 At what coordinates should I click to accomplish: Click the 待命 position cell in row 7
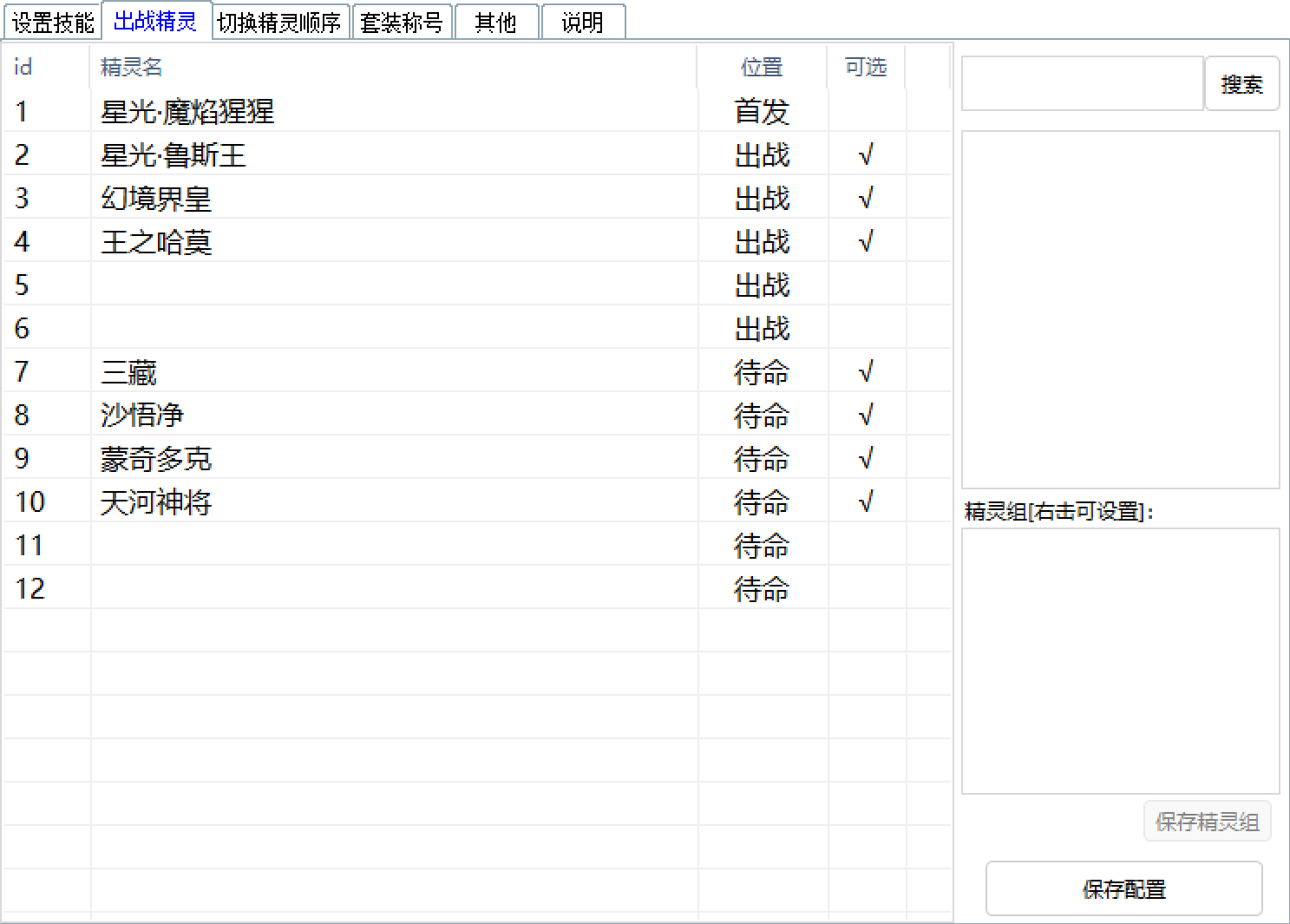(763, 371)
